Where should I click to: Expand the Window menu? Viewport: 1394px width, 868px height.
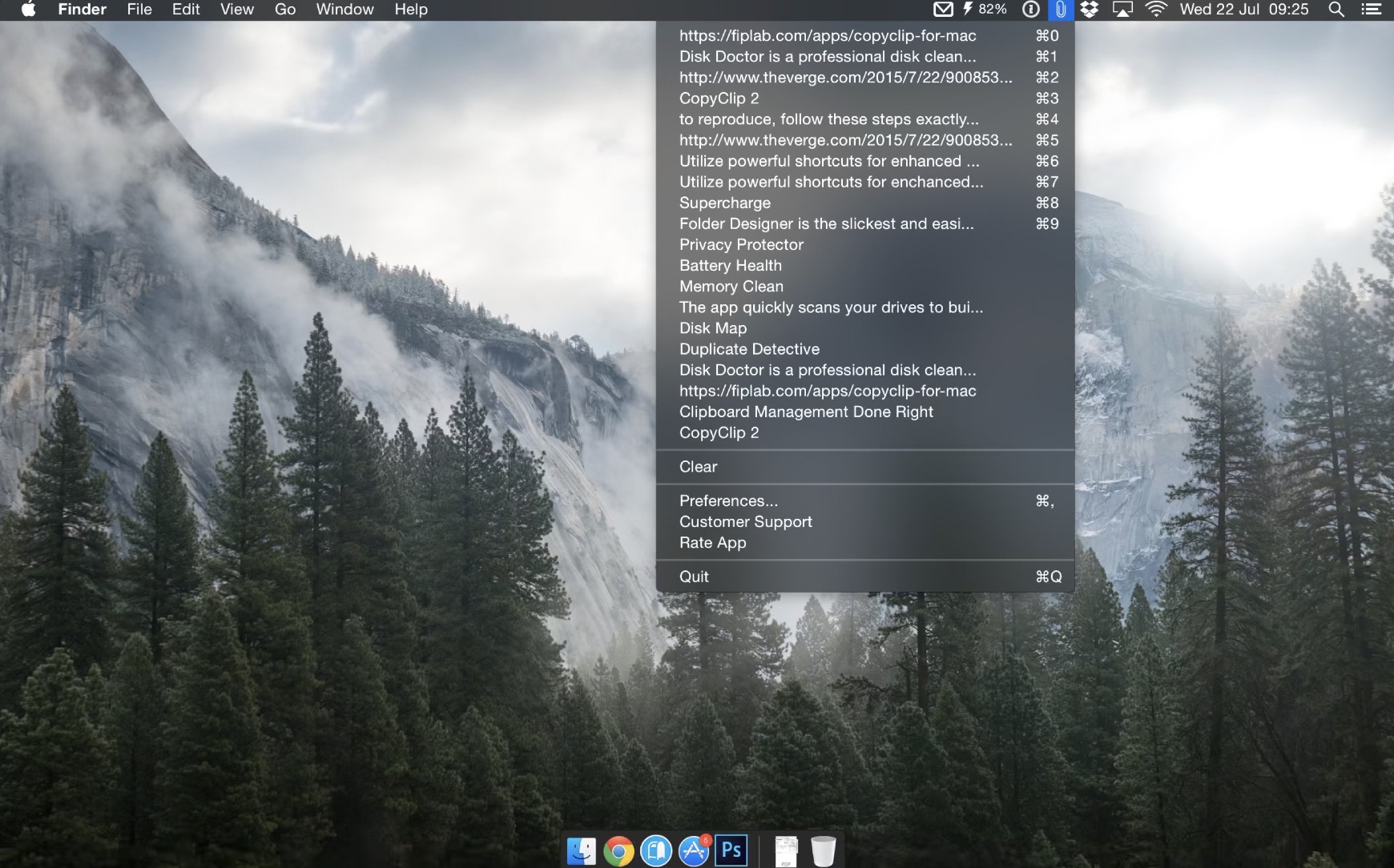coord(344,10)
